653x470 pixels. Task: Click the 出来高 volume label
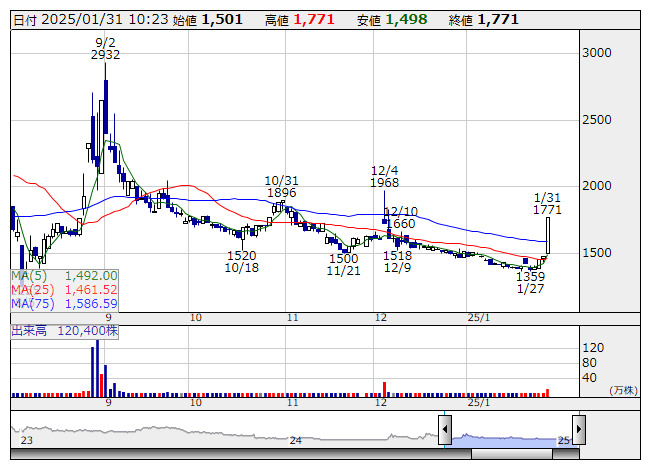30,328
